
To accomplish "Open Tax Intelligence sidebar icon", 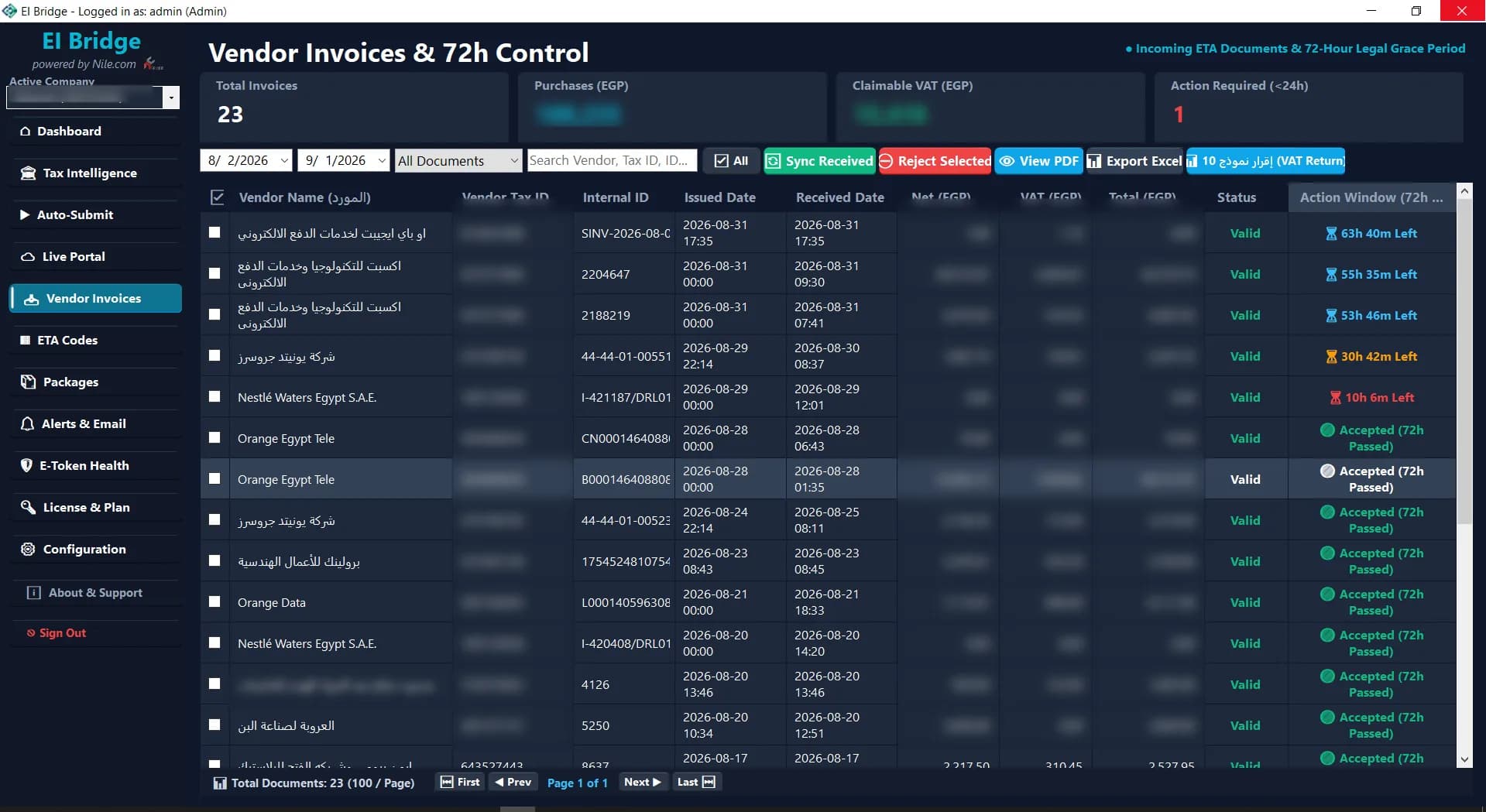I will coord(29,173).
